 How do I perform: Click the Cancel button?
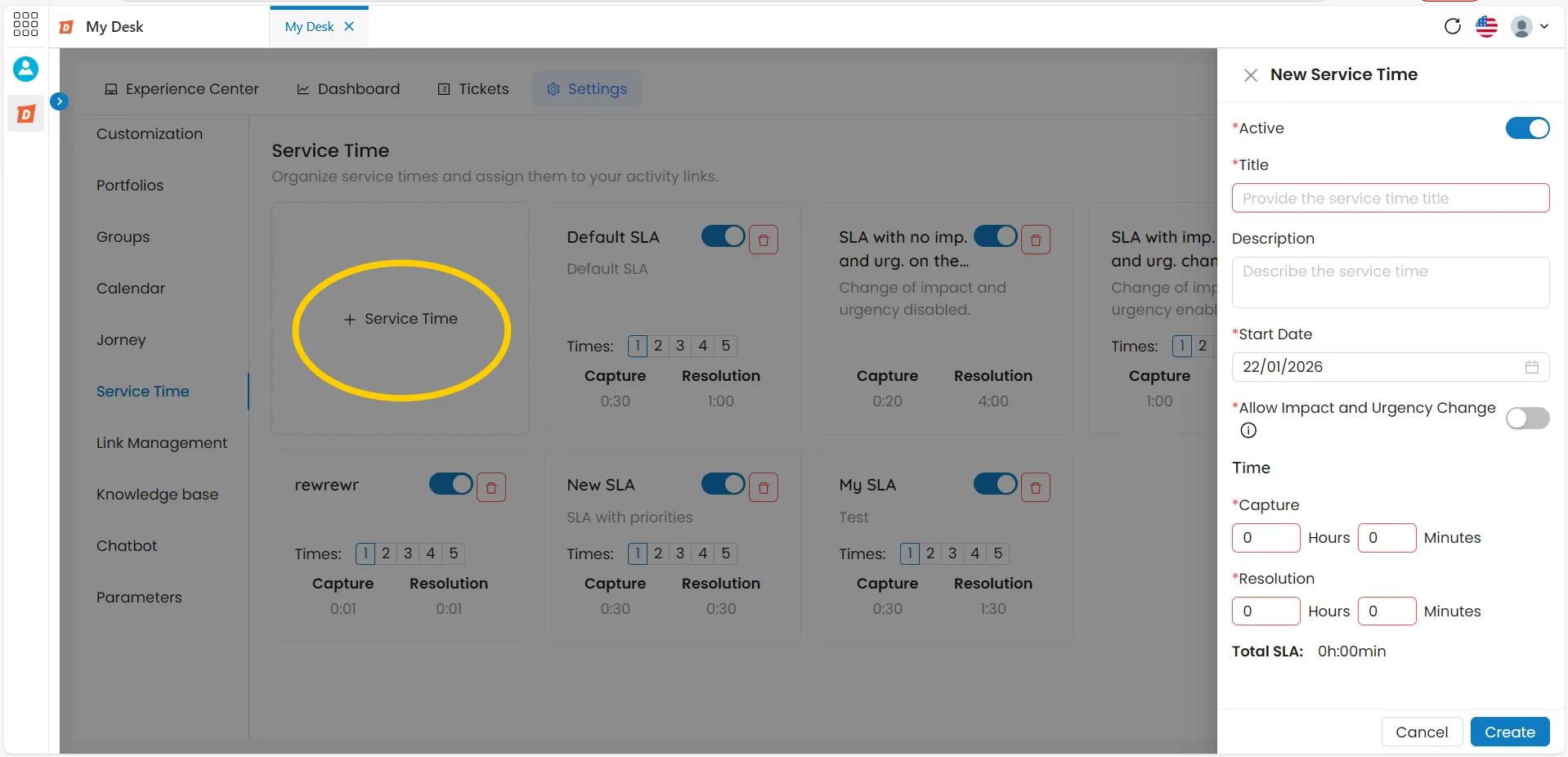(1422, 732)
